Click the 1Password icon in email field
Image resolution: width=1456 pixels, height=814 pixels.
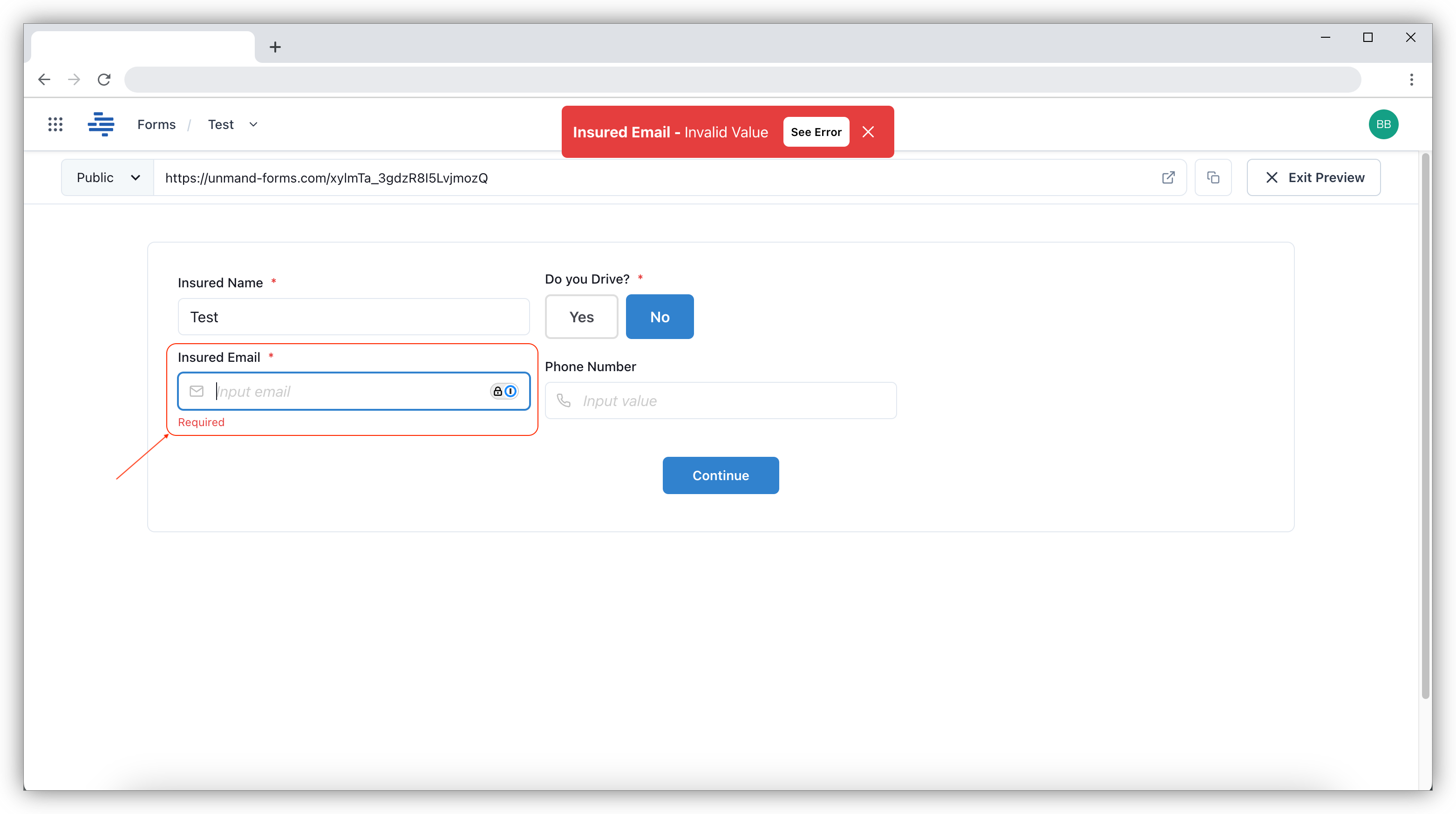click(510, 391)
